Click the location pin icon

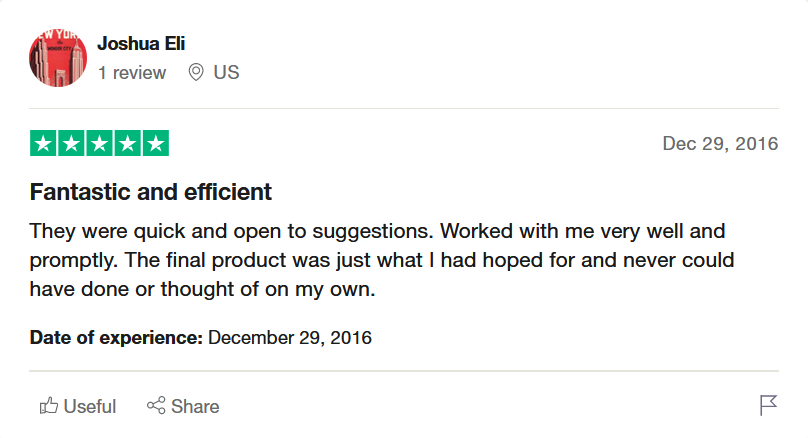tap(196, 72)
